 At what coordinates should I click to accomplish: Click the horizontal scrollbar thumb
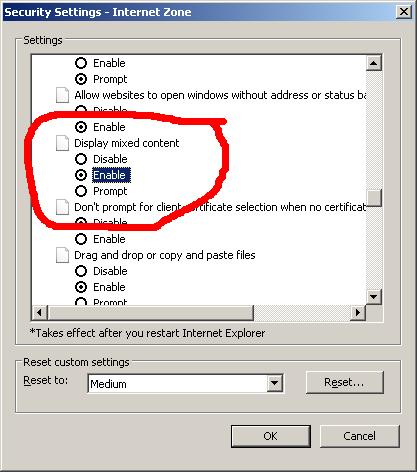151,313
